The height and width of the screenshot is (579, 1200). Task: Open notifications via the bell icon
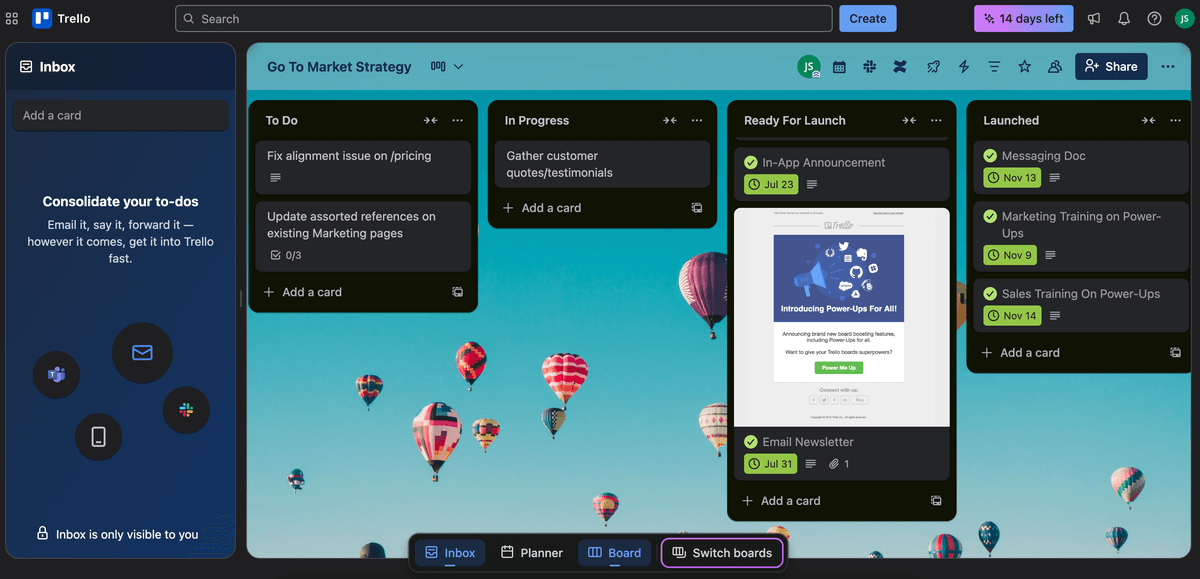tap(1122, 17)
